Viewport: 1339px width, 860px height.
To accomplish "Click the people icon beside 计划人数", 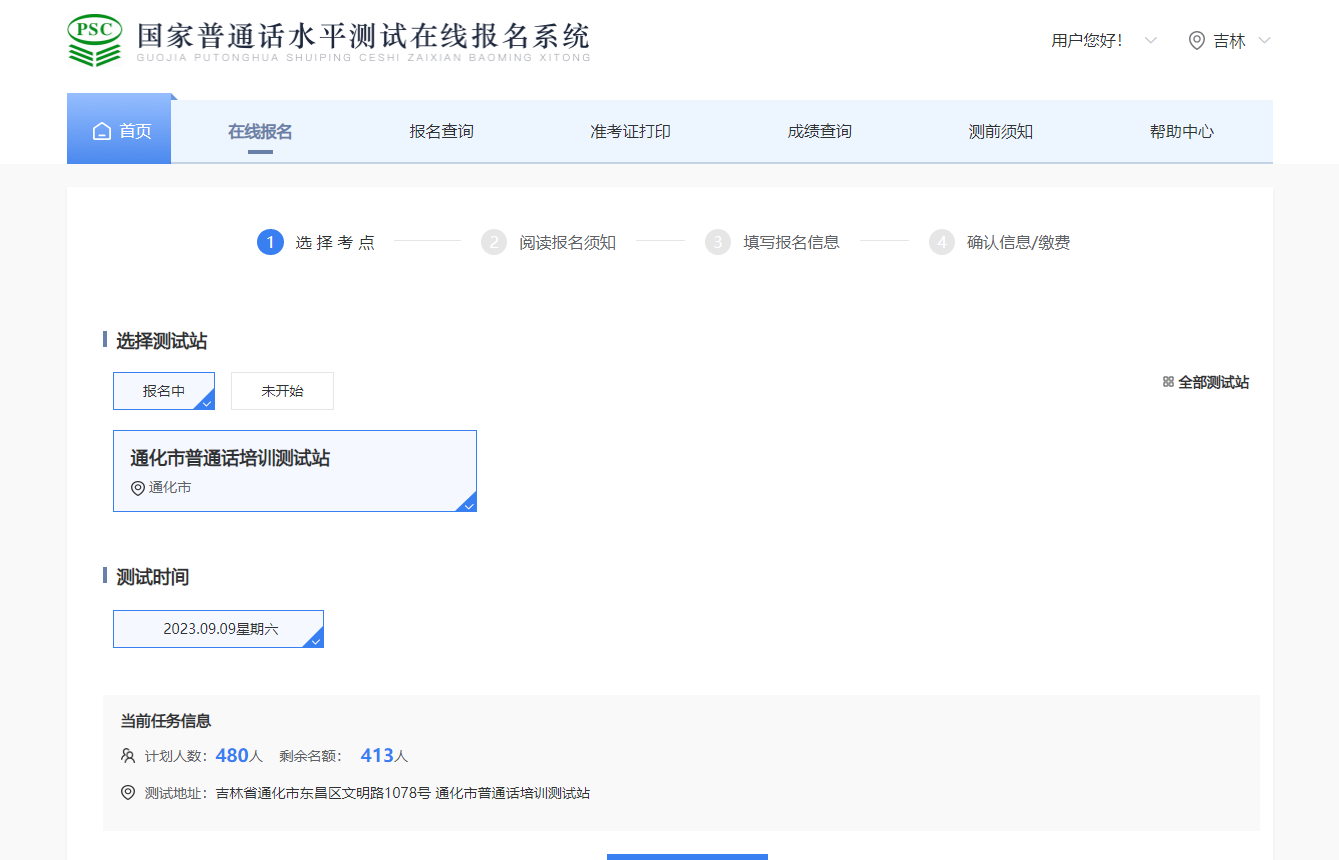I will [x=128, y=756].
